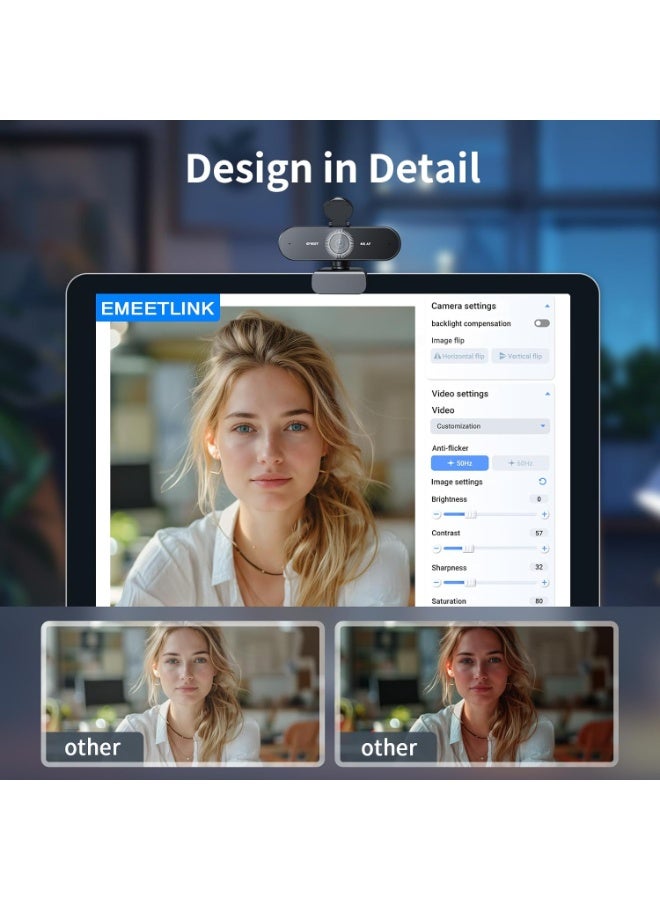660x900 pixels.
Task: Click the Brightness minus icon
Action: click(437, 515)
